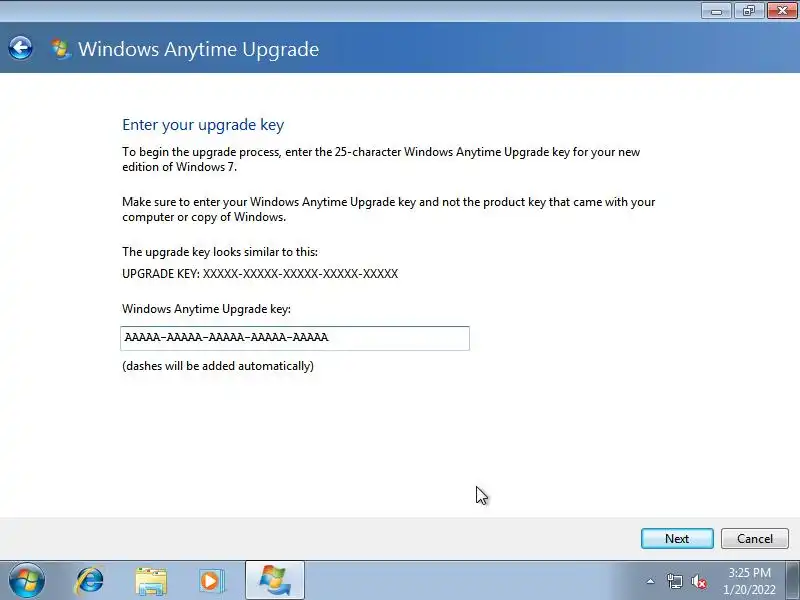Go back with the blue arrow button

[x=20, y=48]
